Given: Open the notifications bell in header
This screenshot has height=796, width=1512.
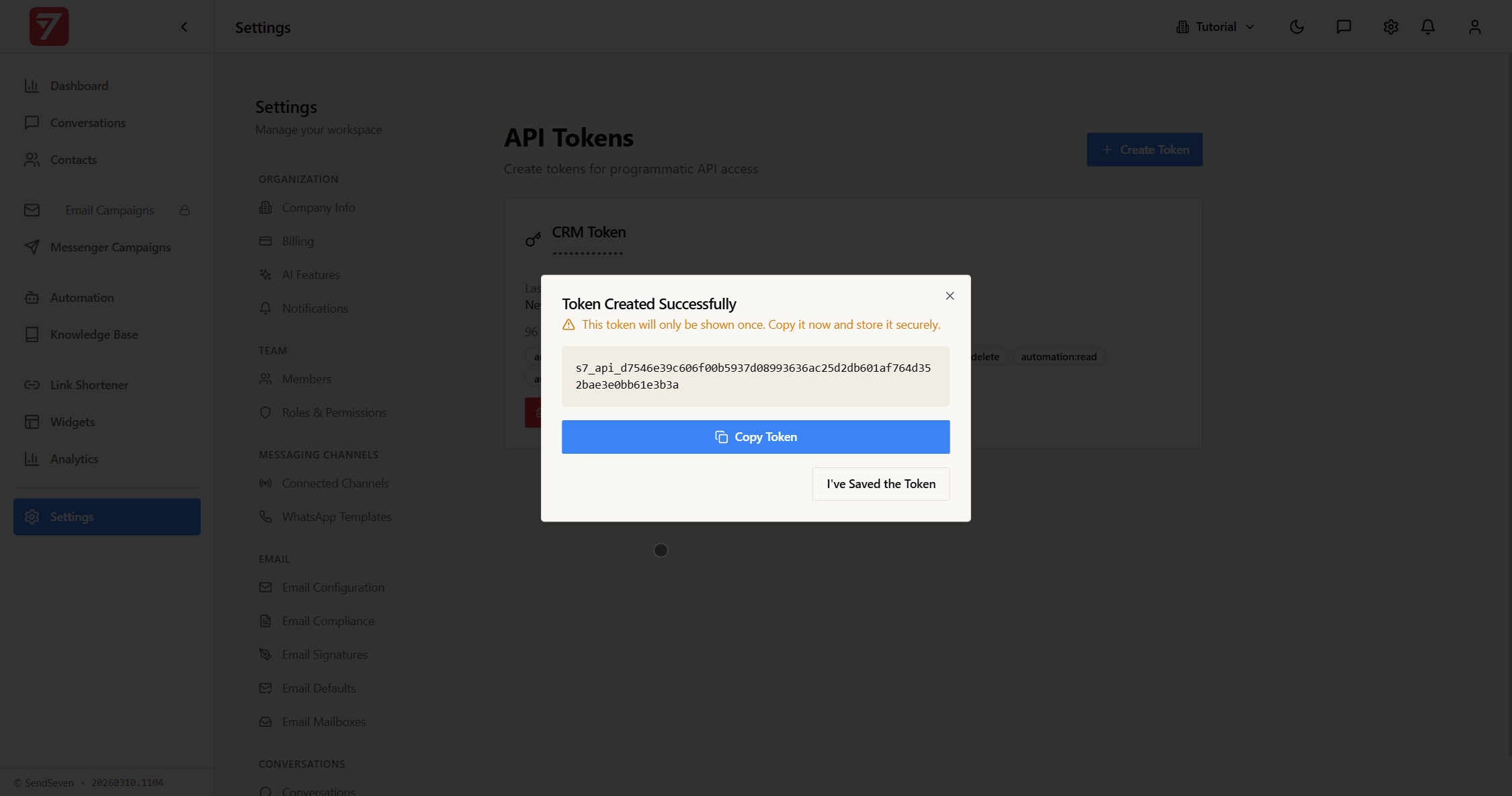Looking at the screenshot, I should coord(1428,27).
